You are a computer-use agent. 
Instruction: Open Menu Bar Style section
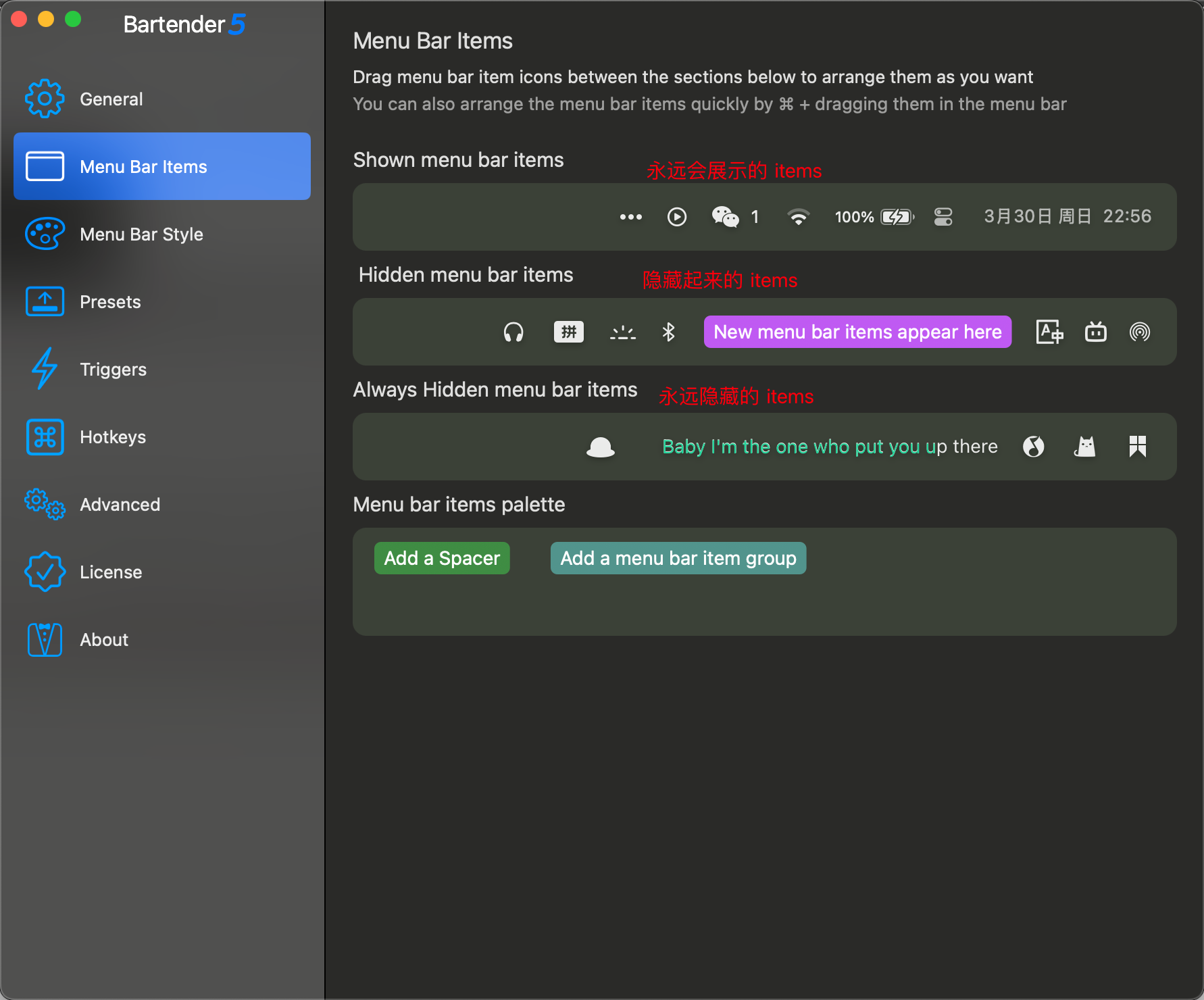tap(162, 234)
